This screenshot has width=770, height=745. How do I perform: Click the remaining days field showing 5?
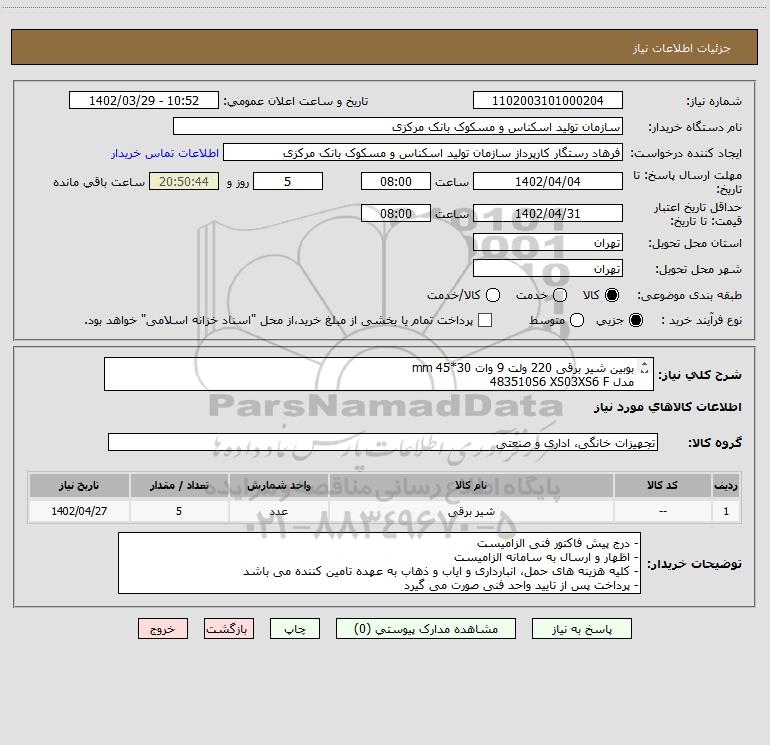pos(288,182)
